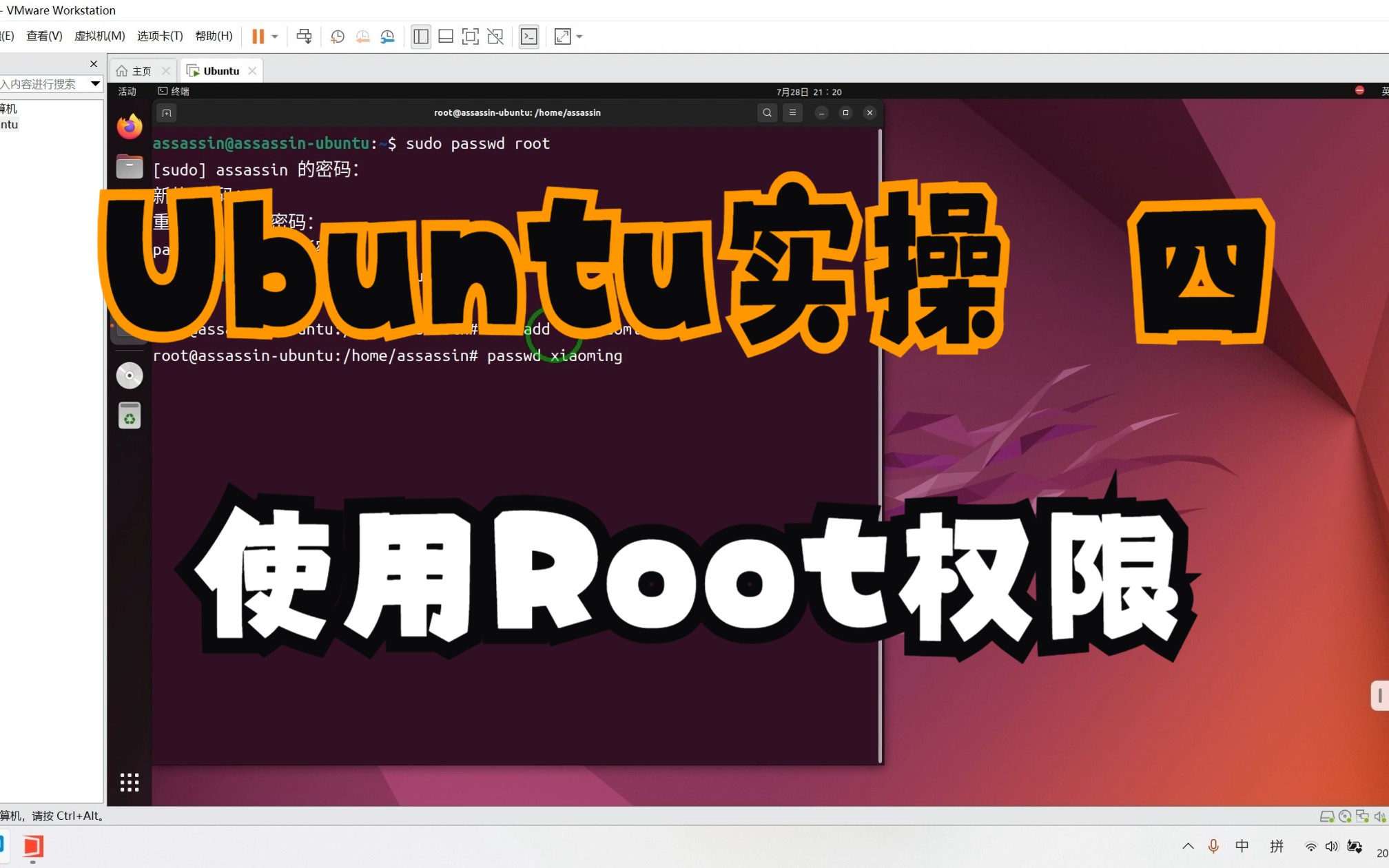The image size is (1389, 868).
Task: Open the 查看(V) menu
Action: [44, 36]
